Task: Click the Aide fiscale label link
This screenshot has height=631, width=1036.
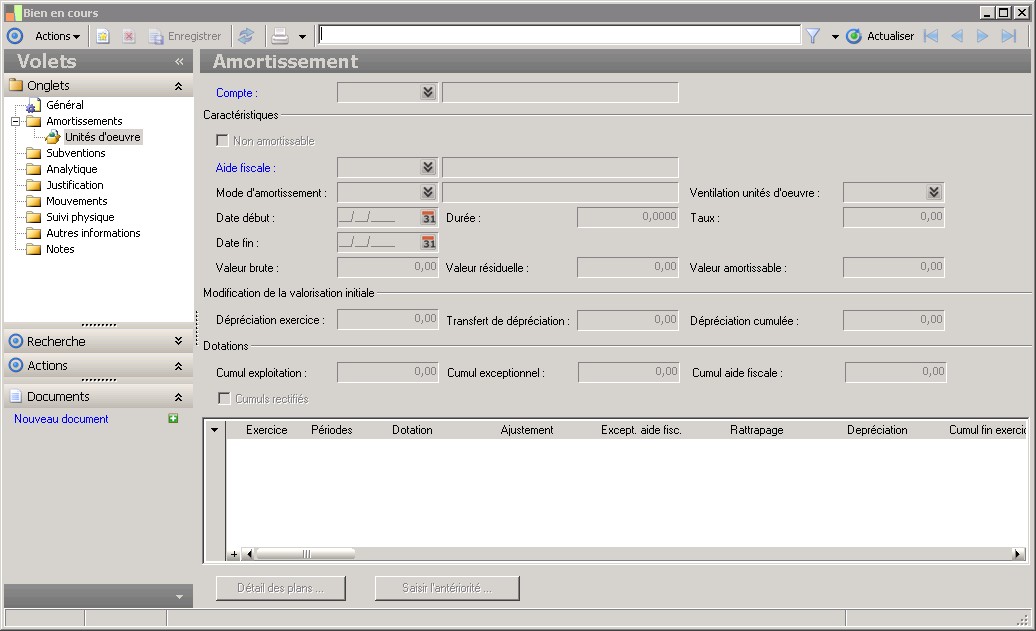Action: (x=245, y=168)
